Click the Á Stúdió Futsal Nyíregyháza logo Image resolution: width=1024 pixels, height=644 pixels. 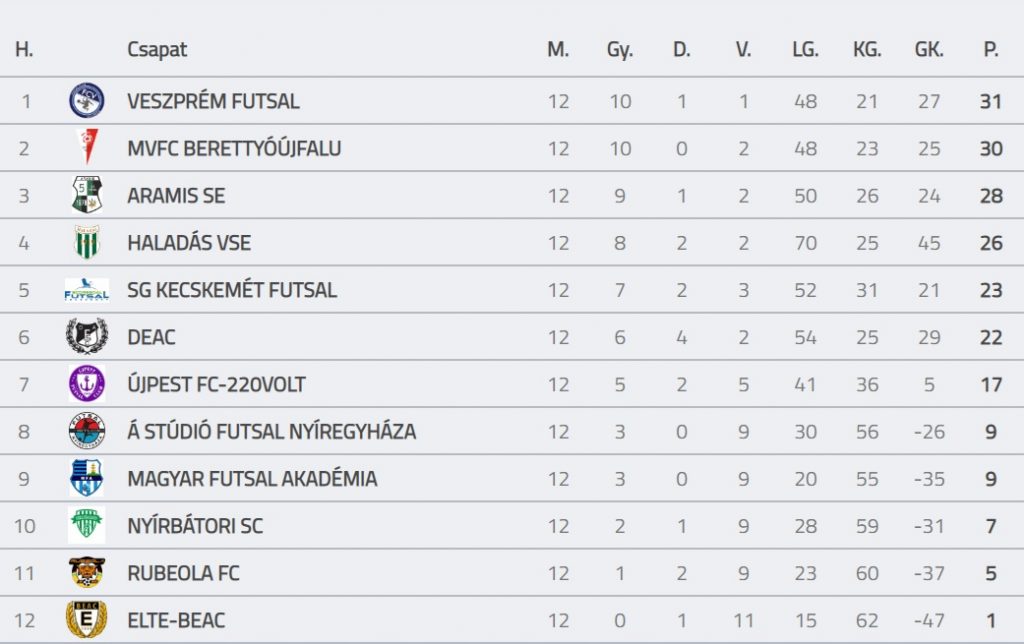click(x=86, y=432)
